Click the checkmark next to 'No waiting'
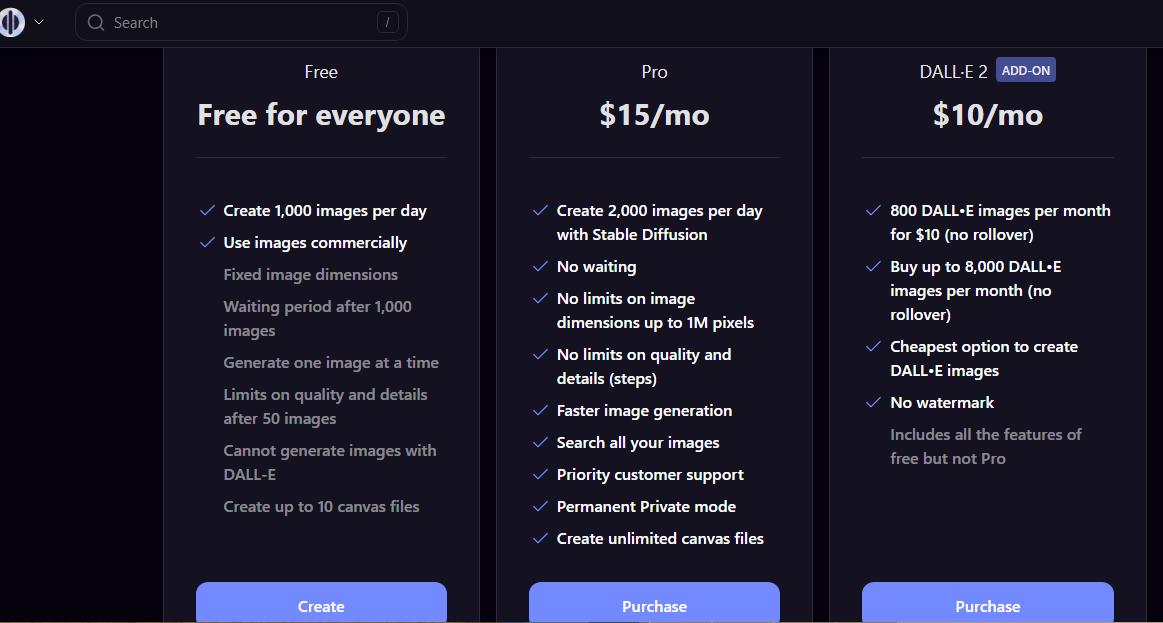 pos(540,266)
